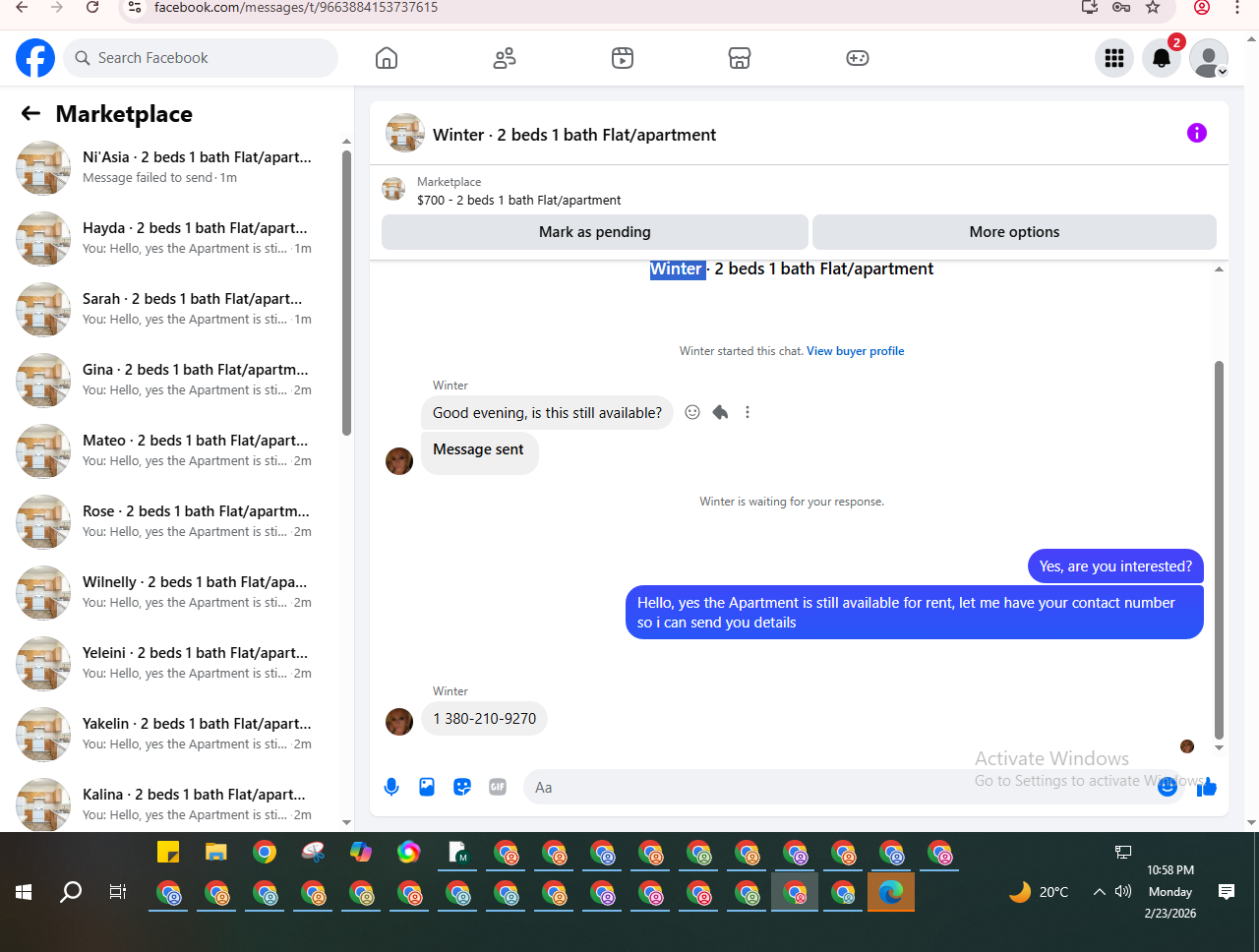Click the chat thread vertical scrollbar

pyautogui.click(x=1219, y=550)
